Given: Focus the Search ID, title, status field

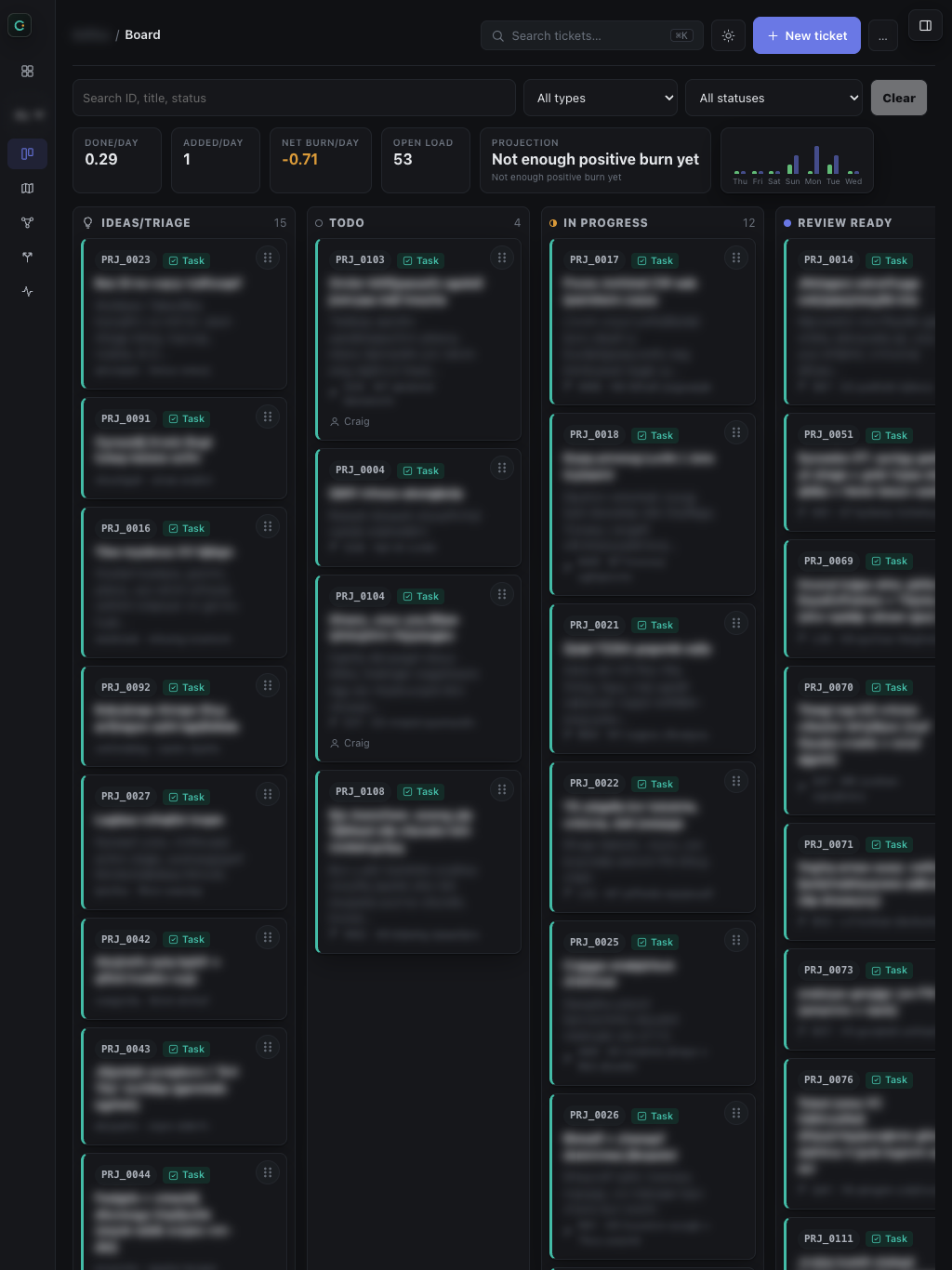Looking at the screenshot, I should coord(294,98).
